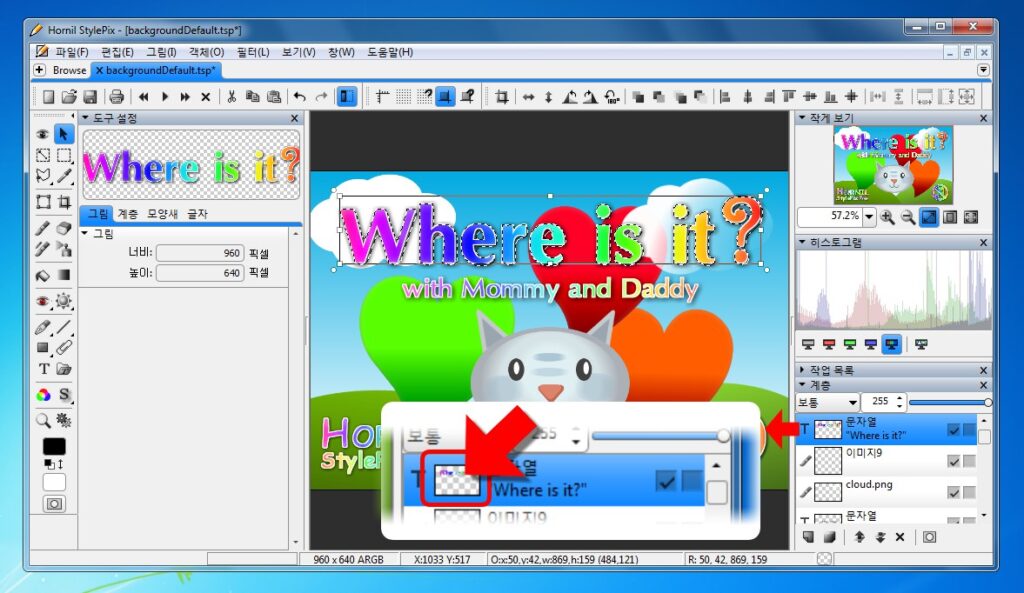Open the 도움말(H) menu

[390, 52]
